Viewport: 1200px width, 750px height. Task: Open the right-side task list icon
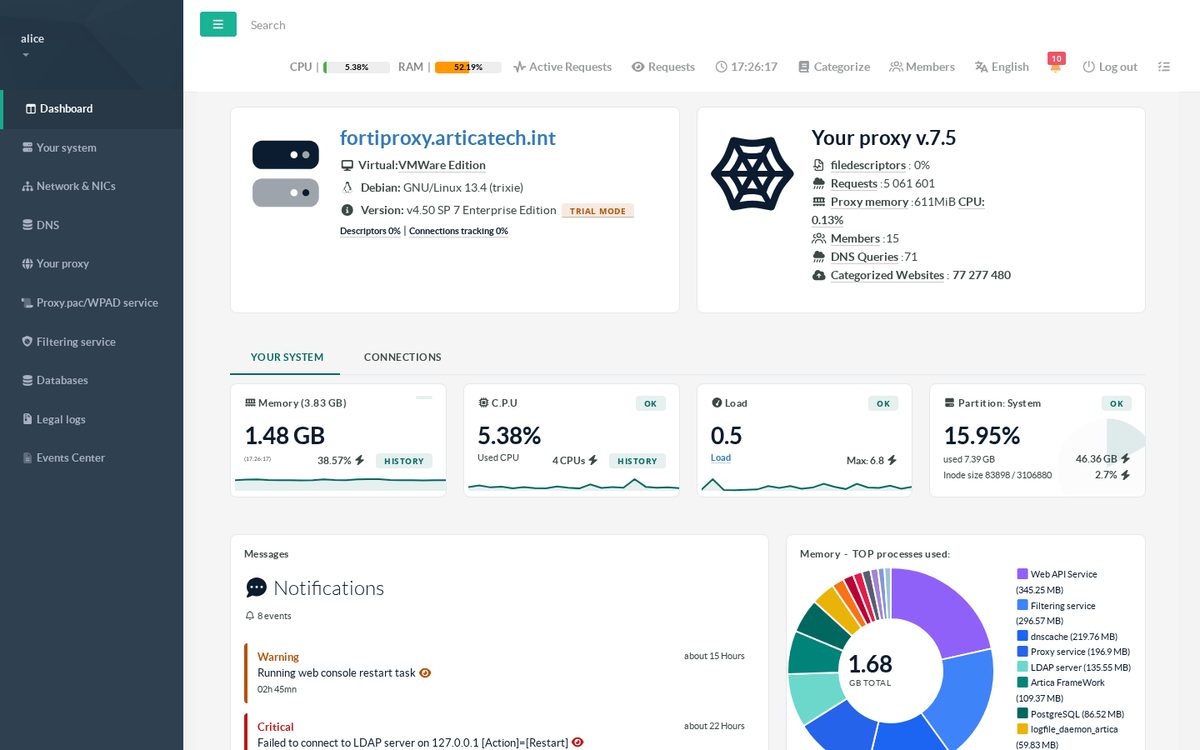1164,67
